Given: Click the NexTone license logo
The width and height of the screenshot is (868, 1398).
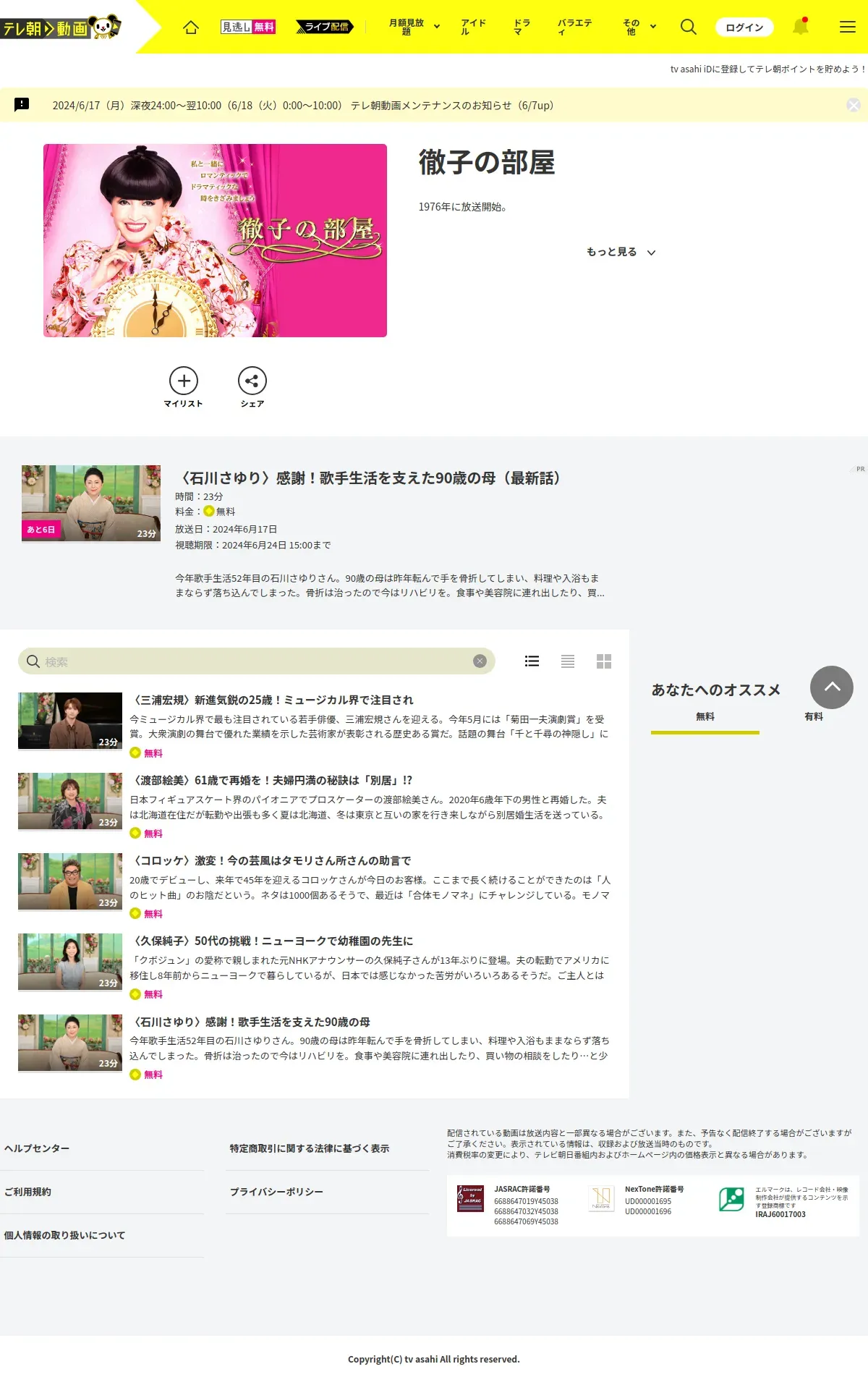Looking at the screenshot, I should tap(602, 1199).
